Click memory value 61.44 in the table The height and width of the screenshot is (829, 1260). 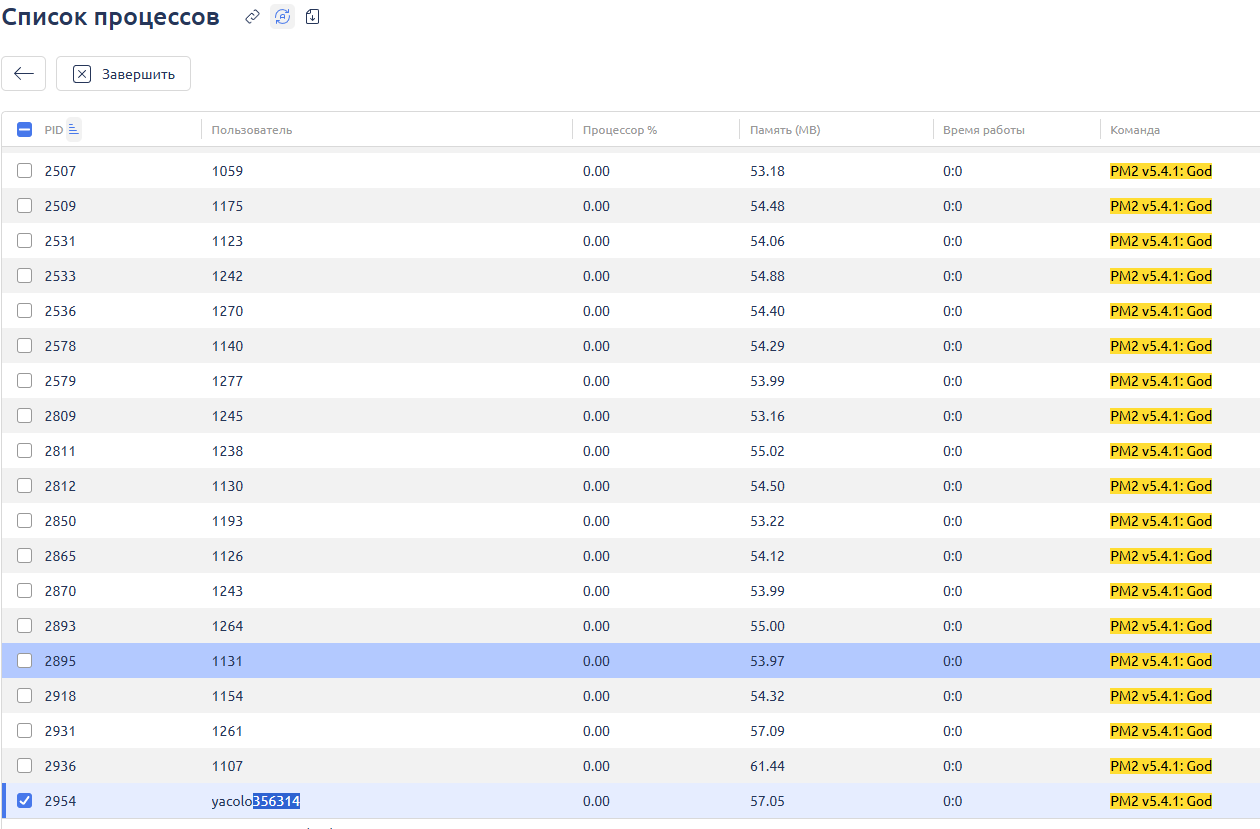pyautogui.click(x=767, y=766)
